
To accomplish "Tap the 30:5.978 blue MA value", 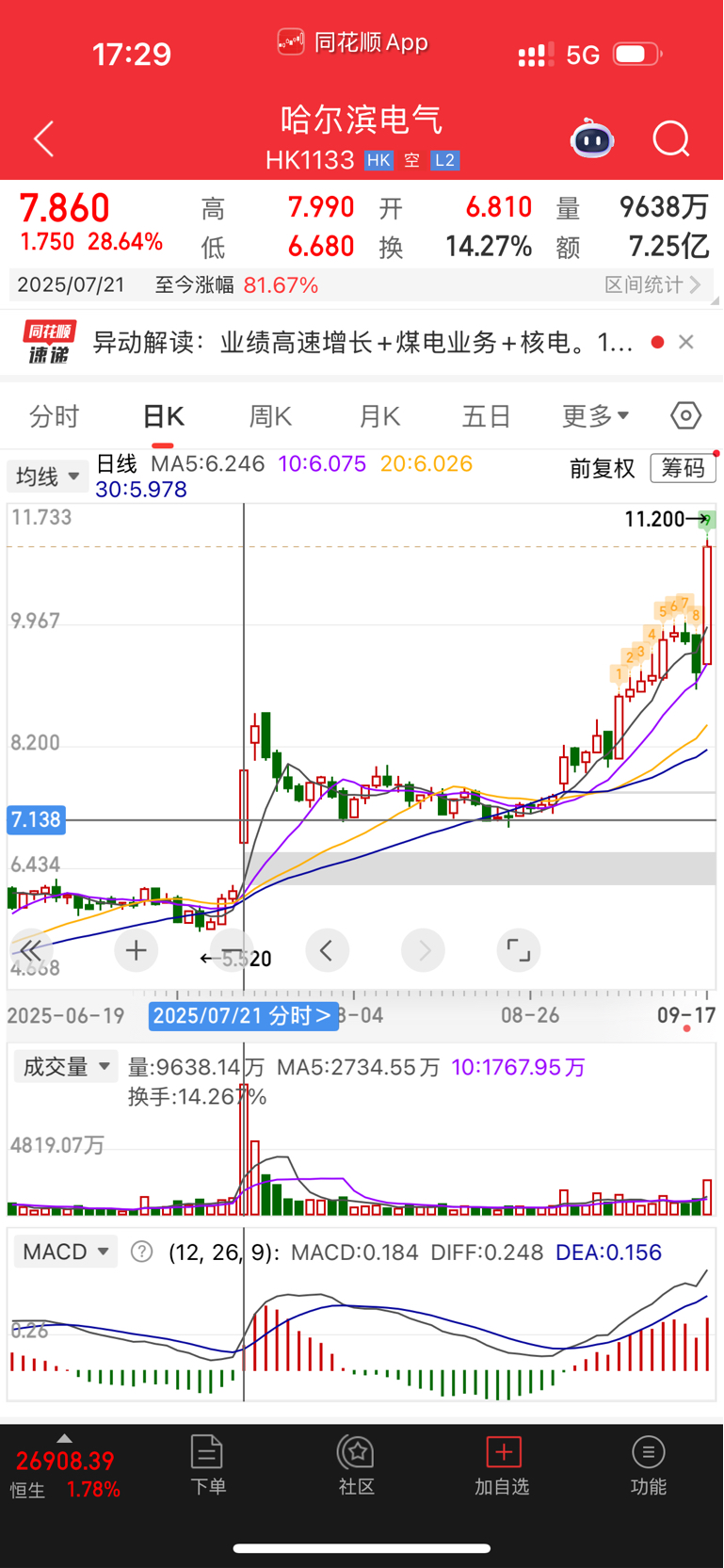I will point(141,490).
